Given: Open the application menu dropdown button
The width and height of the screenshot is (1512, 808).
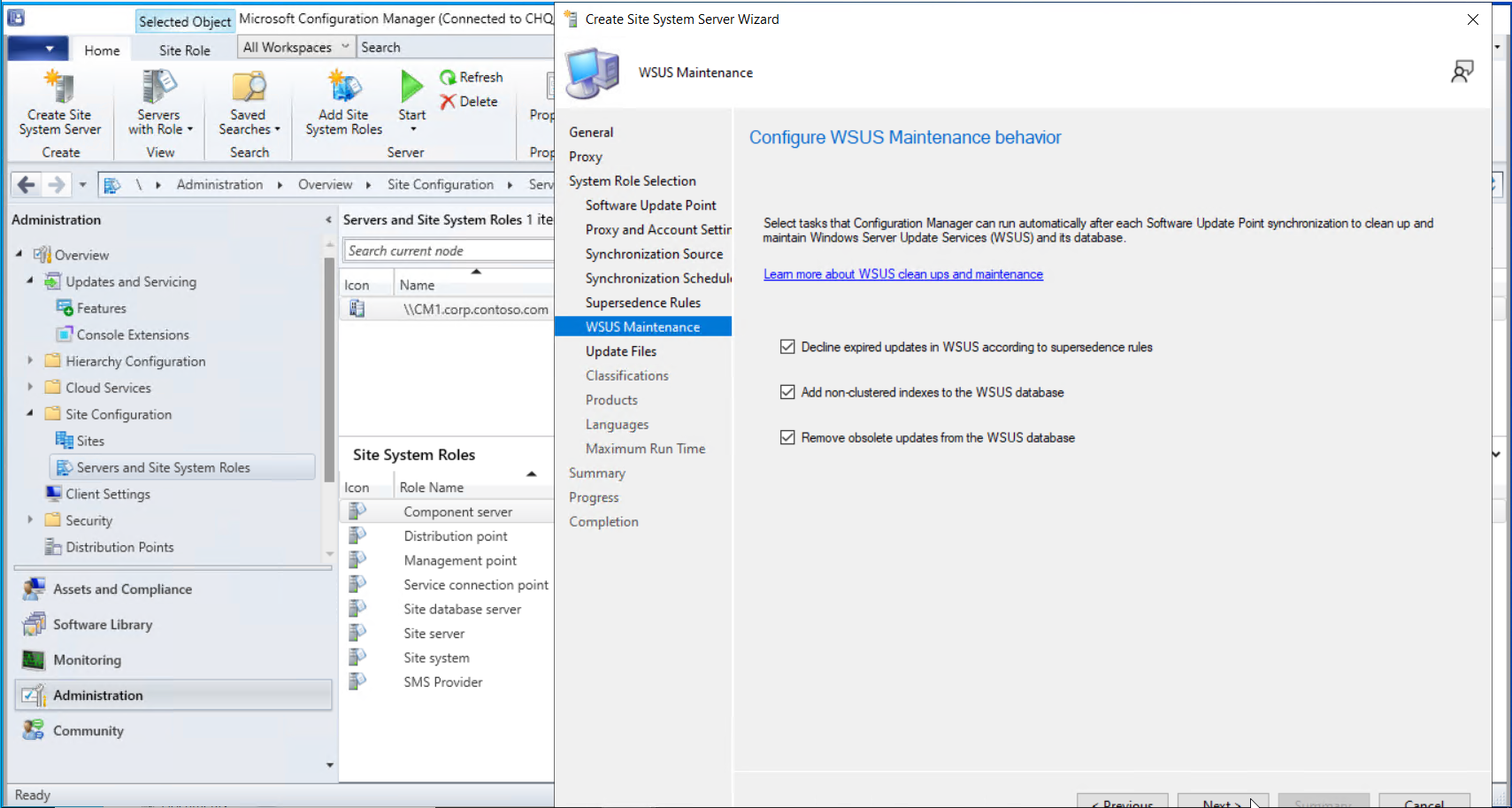Looking at the screenshot, I should 38,49.
